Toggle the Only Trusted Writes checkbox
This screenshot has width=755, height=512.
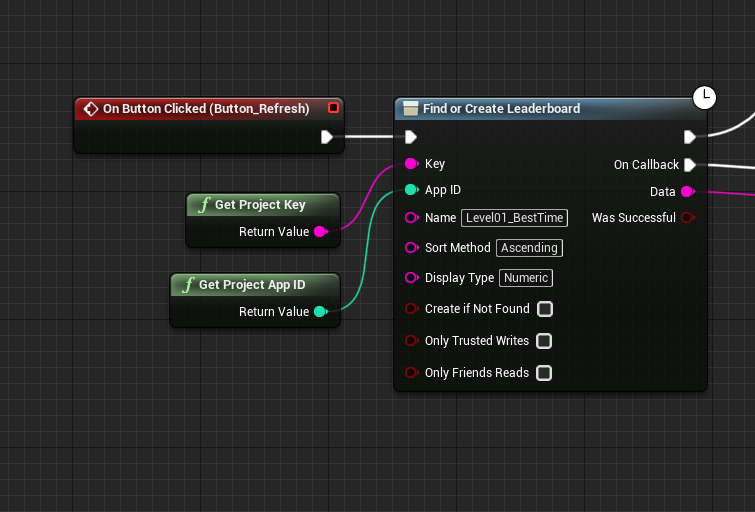click(544, 341)
